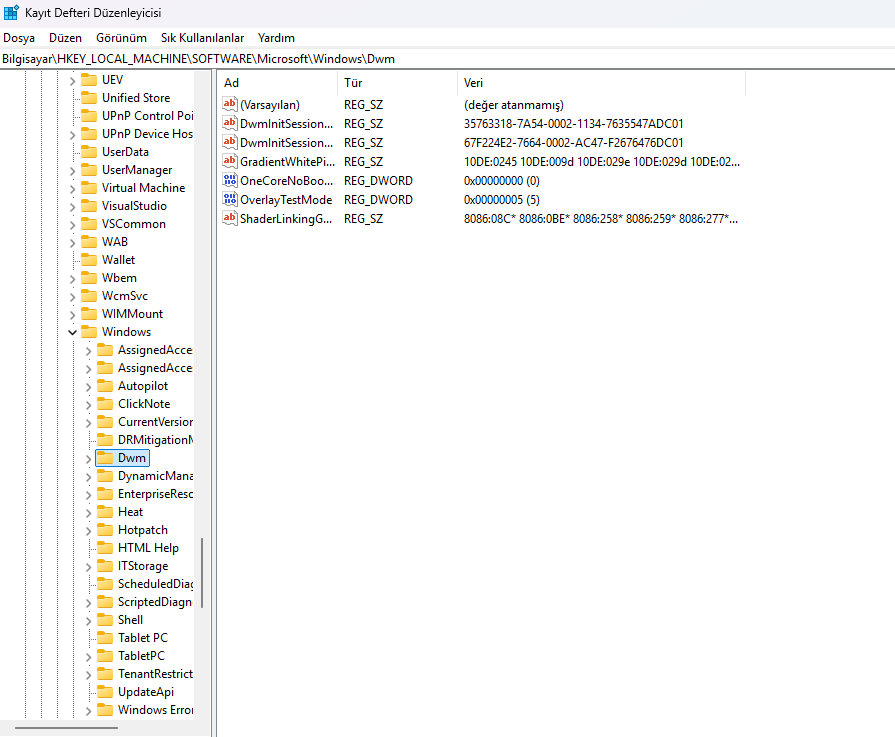Open the Yardım menu
Image resolution: width=895 pixels, height=737 pixels.
click(276, 38)
